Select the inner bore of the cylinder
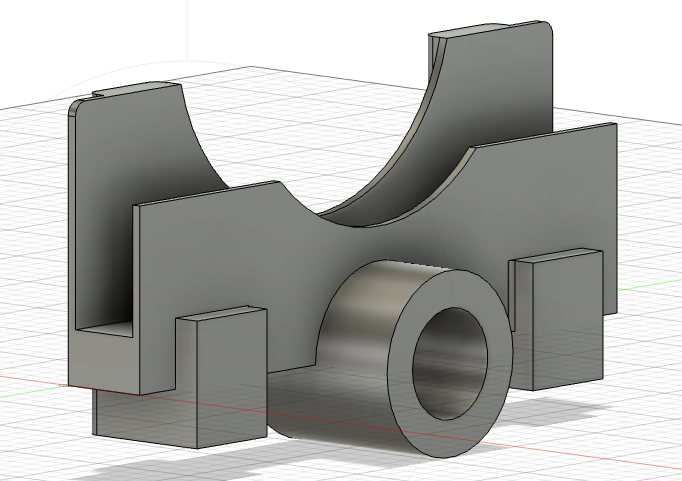682x481 pixels. click(x=450, y=364)
